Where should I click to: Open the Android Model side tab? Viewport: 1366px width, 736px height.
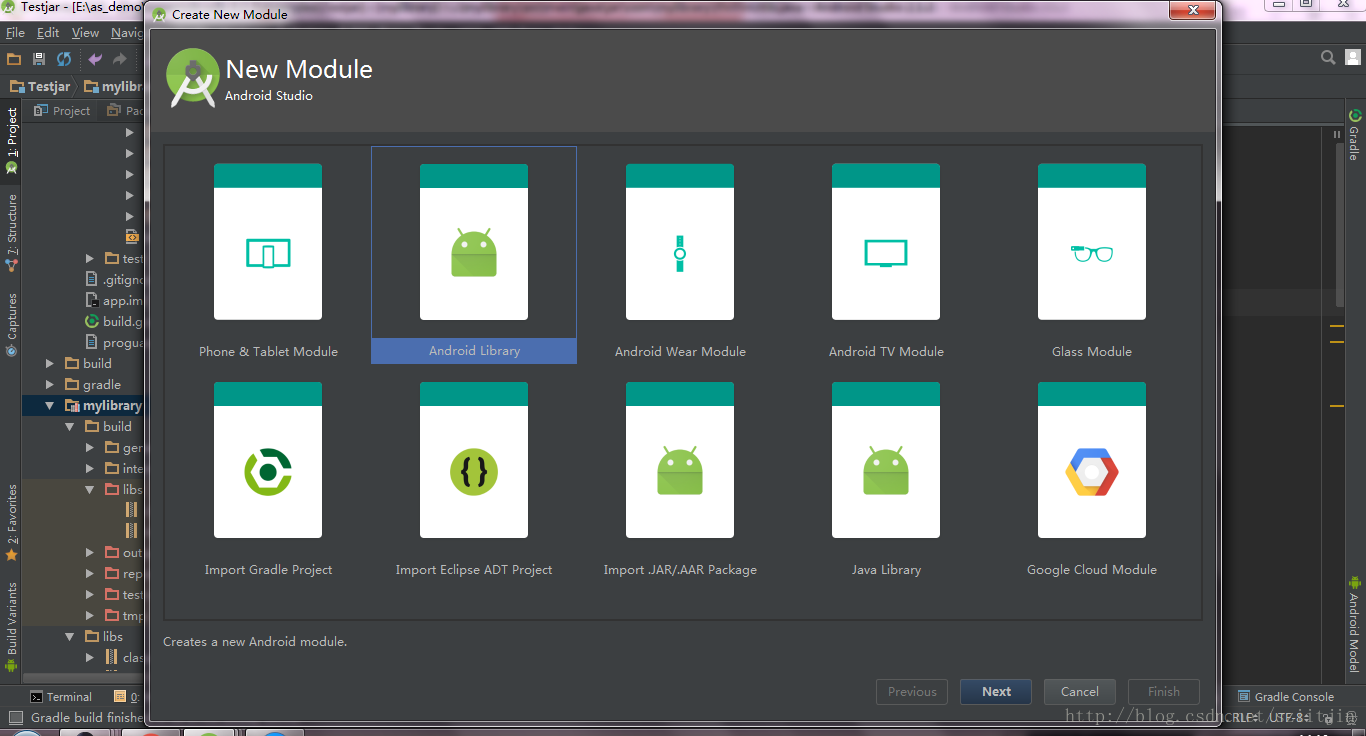click(x=1354, y=623)
